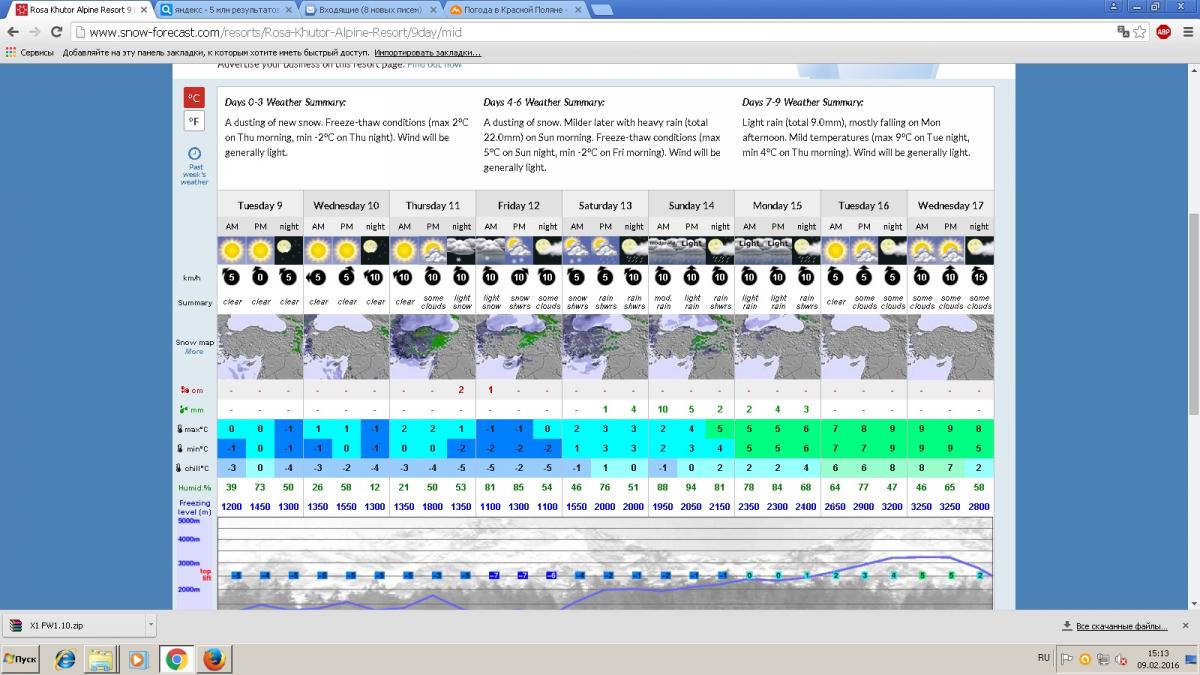The image size is (1200, 675).
Task: Click the Tuesday 9 AM wind speed icon
Action: (232, 276)
